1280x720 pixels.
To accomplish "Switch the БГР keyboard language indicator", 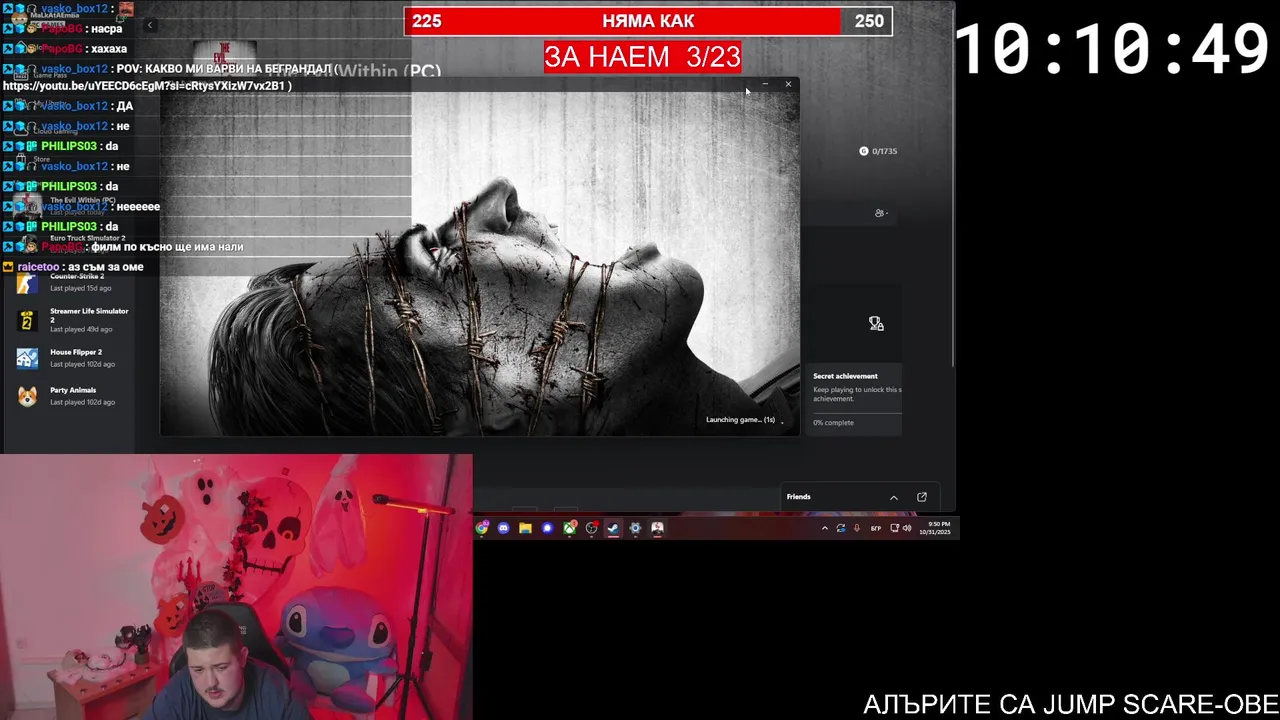I will click(x=876, y=528).
